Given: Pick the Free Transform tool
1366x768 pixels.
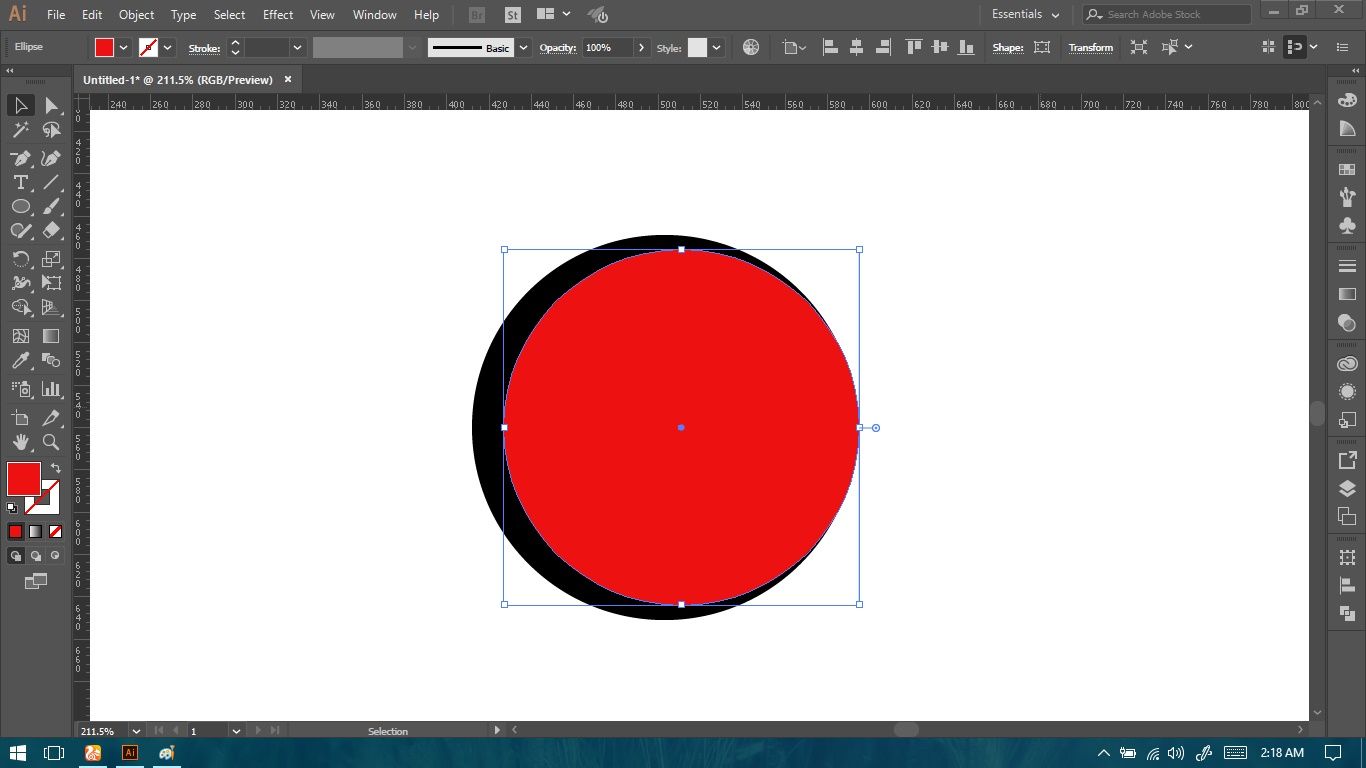Looking at the screenshot, I should [x=51, y=283].
